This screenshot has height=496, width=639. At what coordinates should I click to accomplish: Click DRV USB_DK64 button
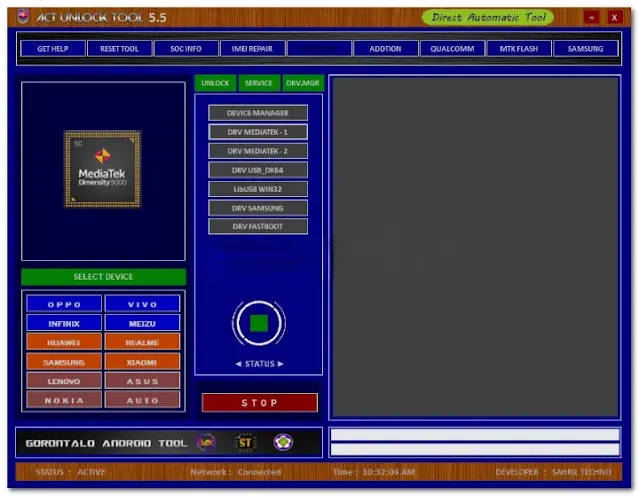coord(258,170)
